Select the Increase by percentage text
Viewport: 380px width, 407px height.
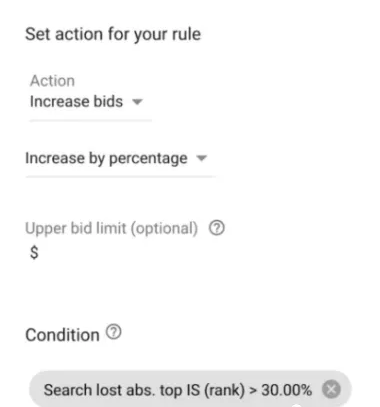[x=106, y=158]
